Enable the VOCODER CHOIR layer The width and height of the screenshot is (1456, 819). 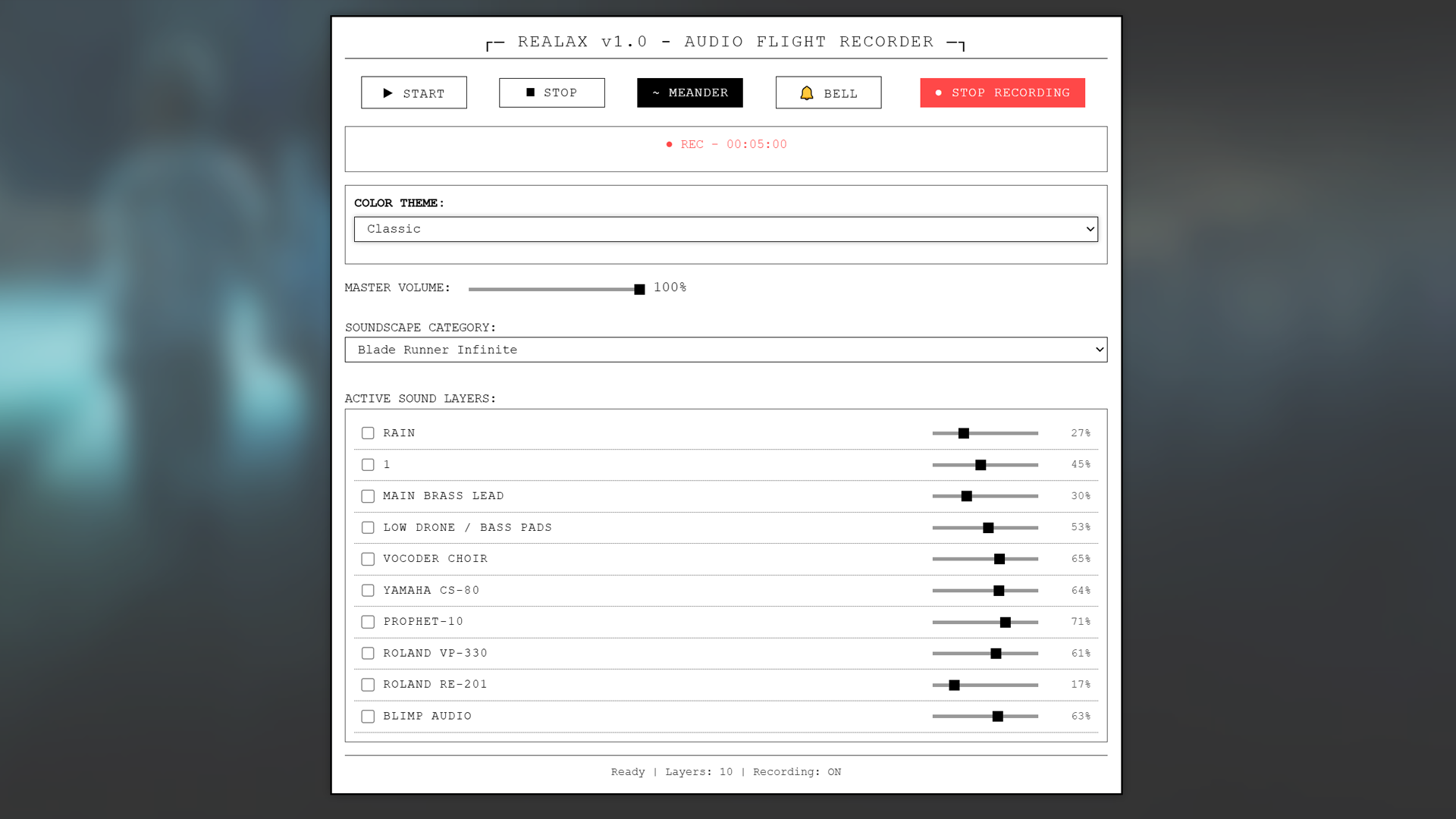pos(368,559)
